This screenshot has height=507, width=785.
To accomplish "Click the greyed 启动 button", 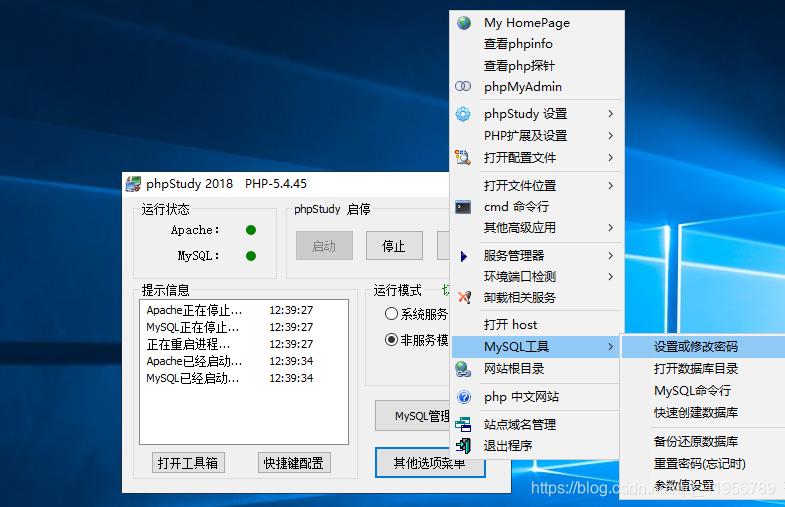I will 324,246.
